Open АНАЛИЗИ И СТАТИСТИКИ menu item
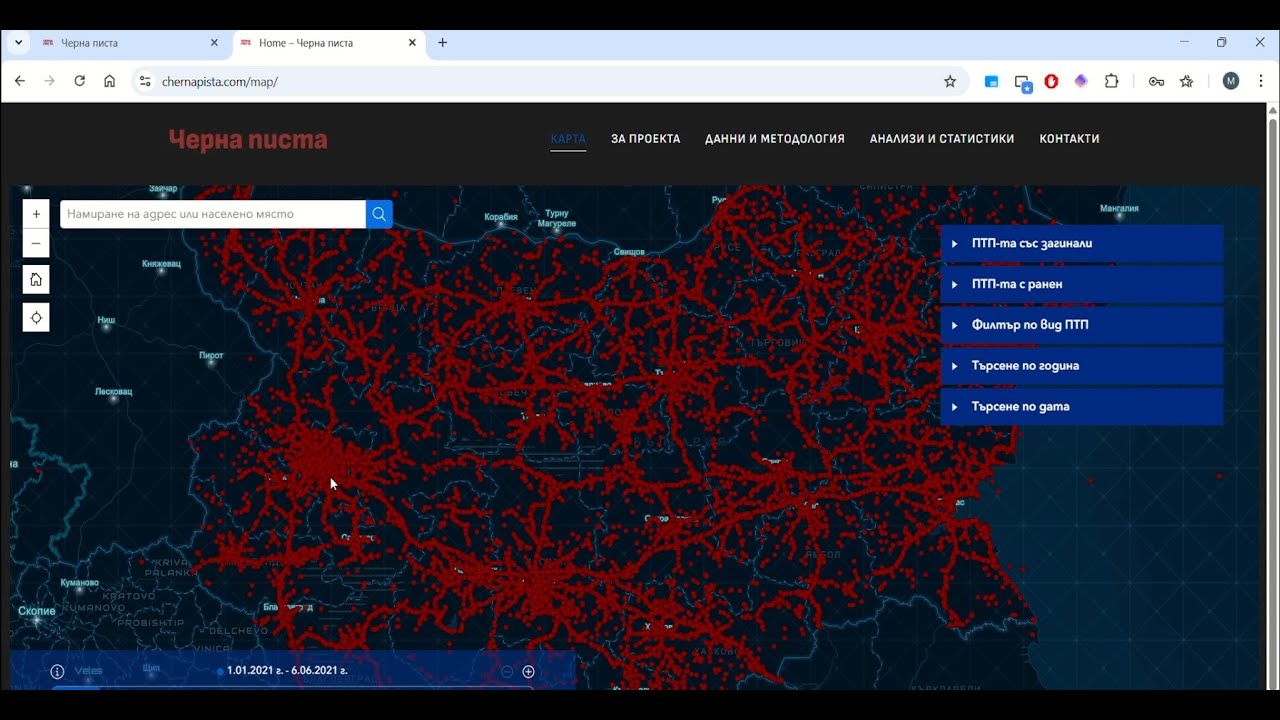Image resolution: width=1280 pixels, height=720 pixels. 942,139
